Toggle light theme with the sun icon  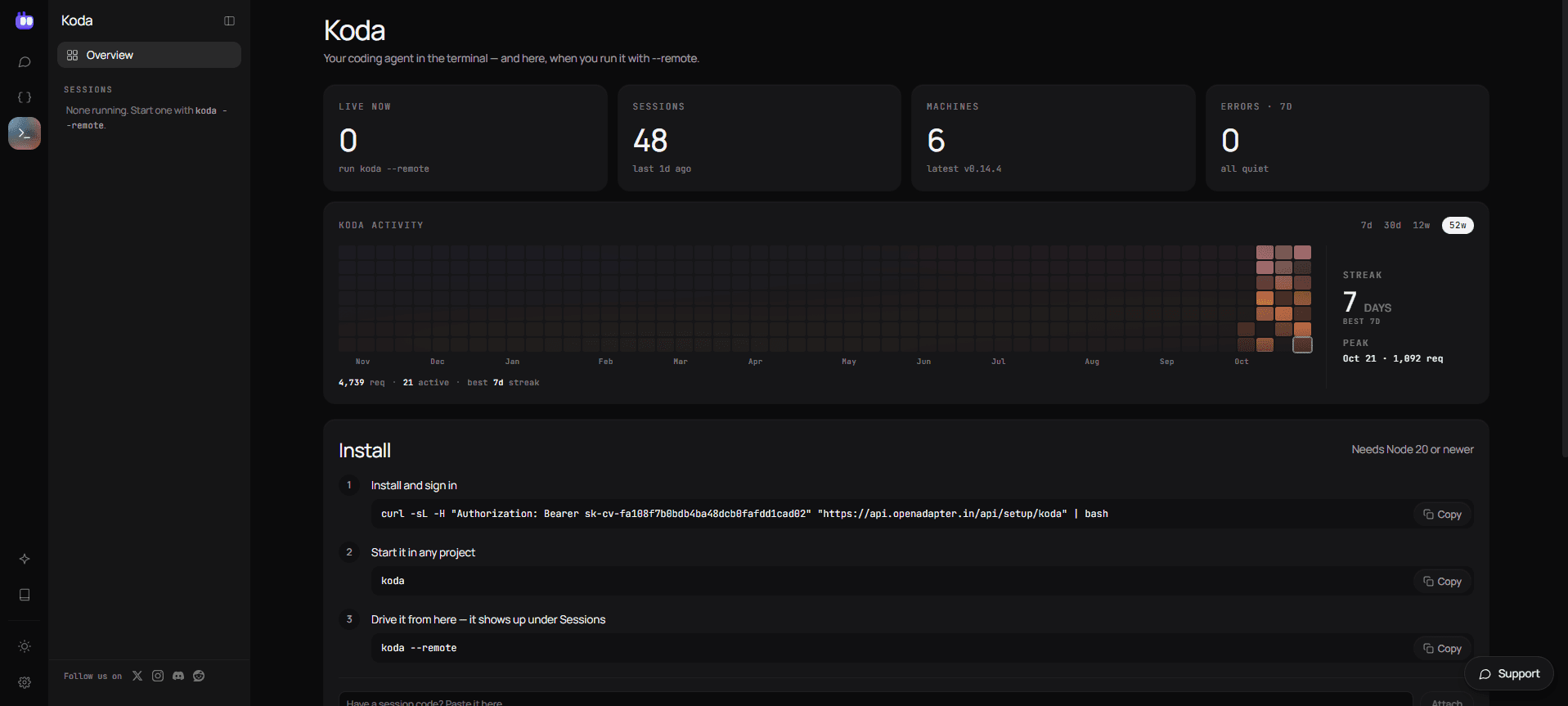point(25,646)
